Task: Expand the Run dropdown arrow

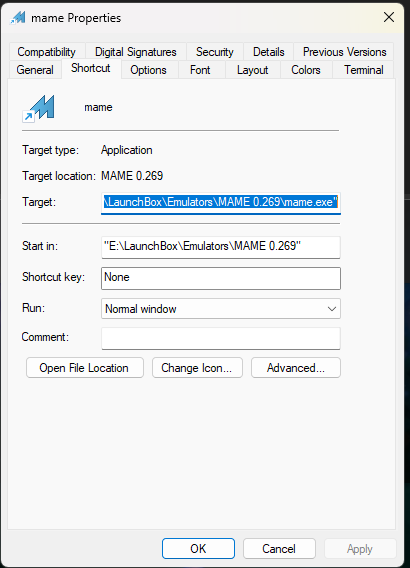Action: [331, 309]
